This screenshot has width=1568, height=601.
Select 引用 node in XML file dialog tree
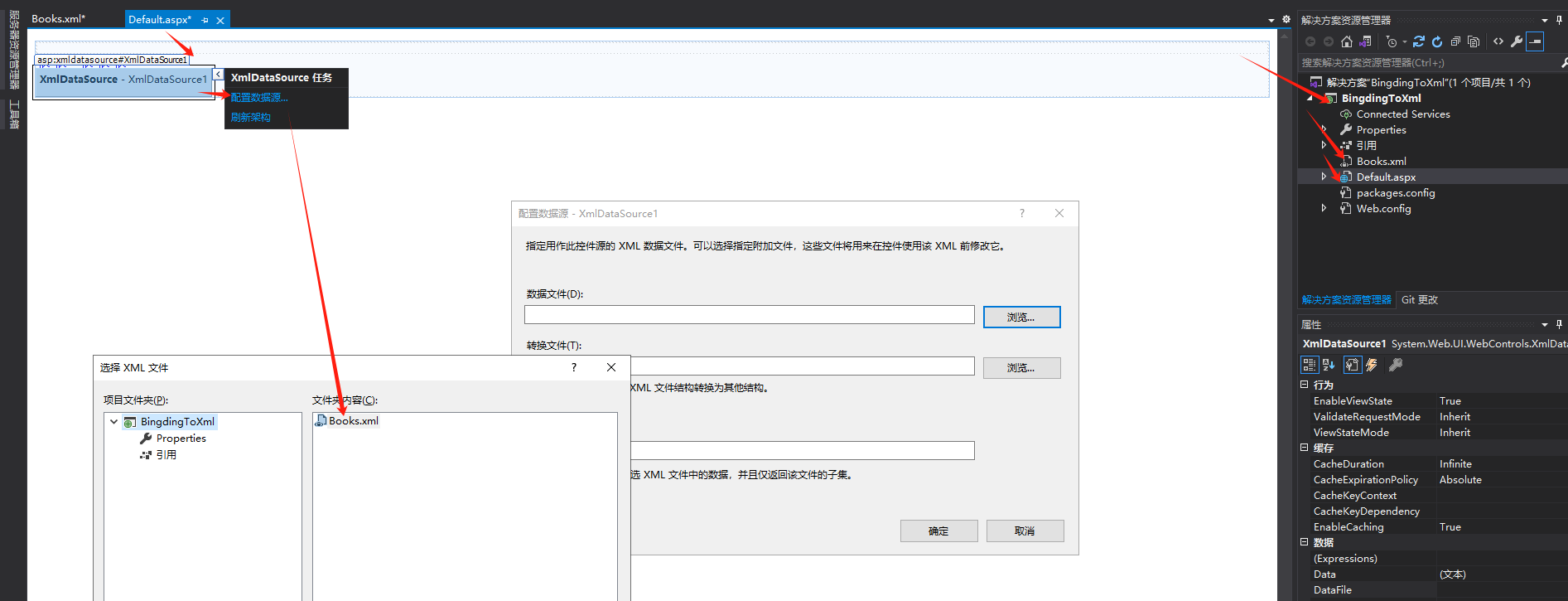(x=158, y=455)
